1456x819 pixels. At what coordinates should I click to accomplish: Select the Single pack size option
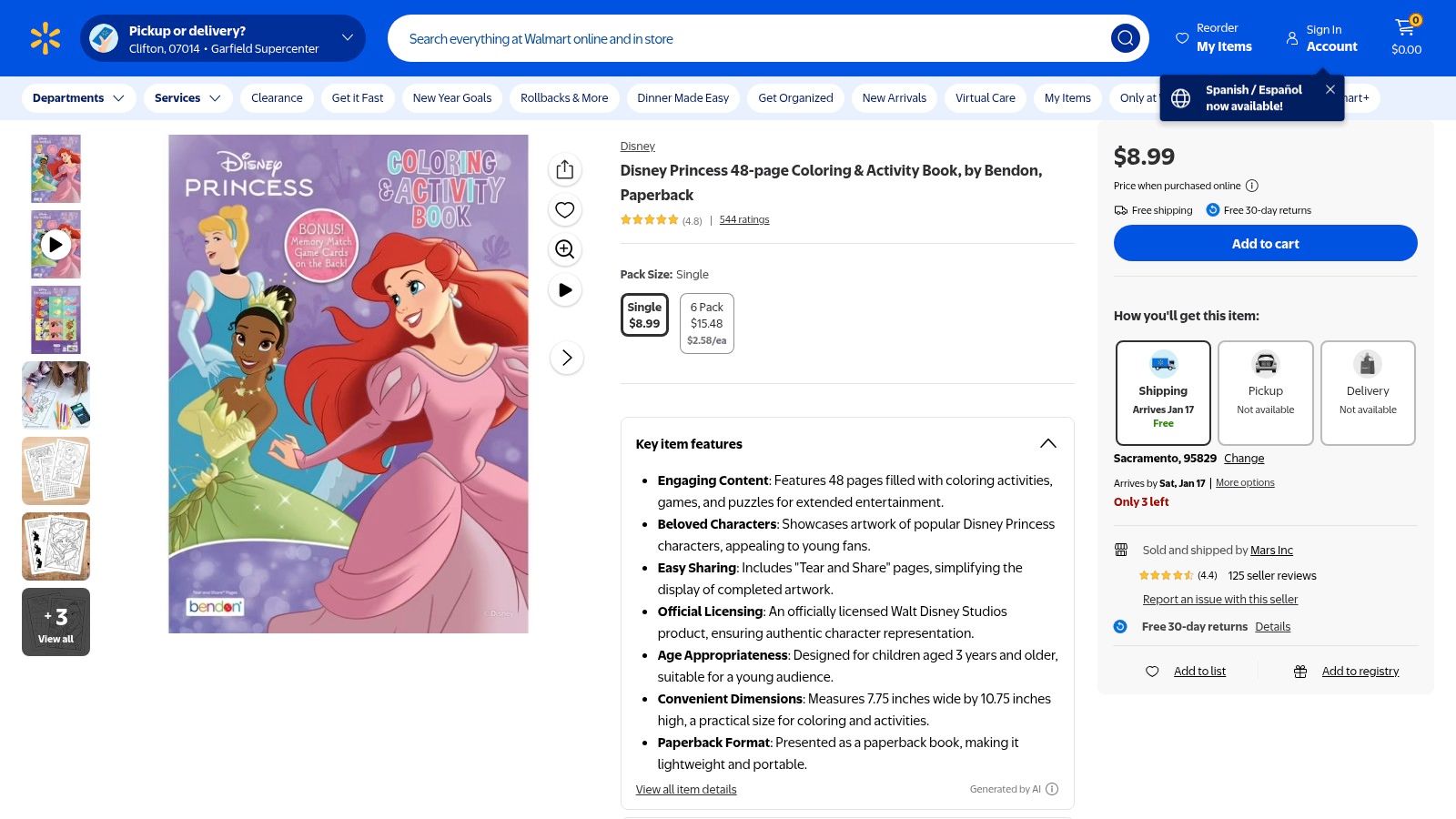click(x=644, y=315)
